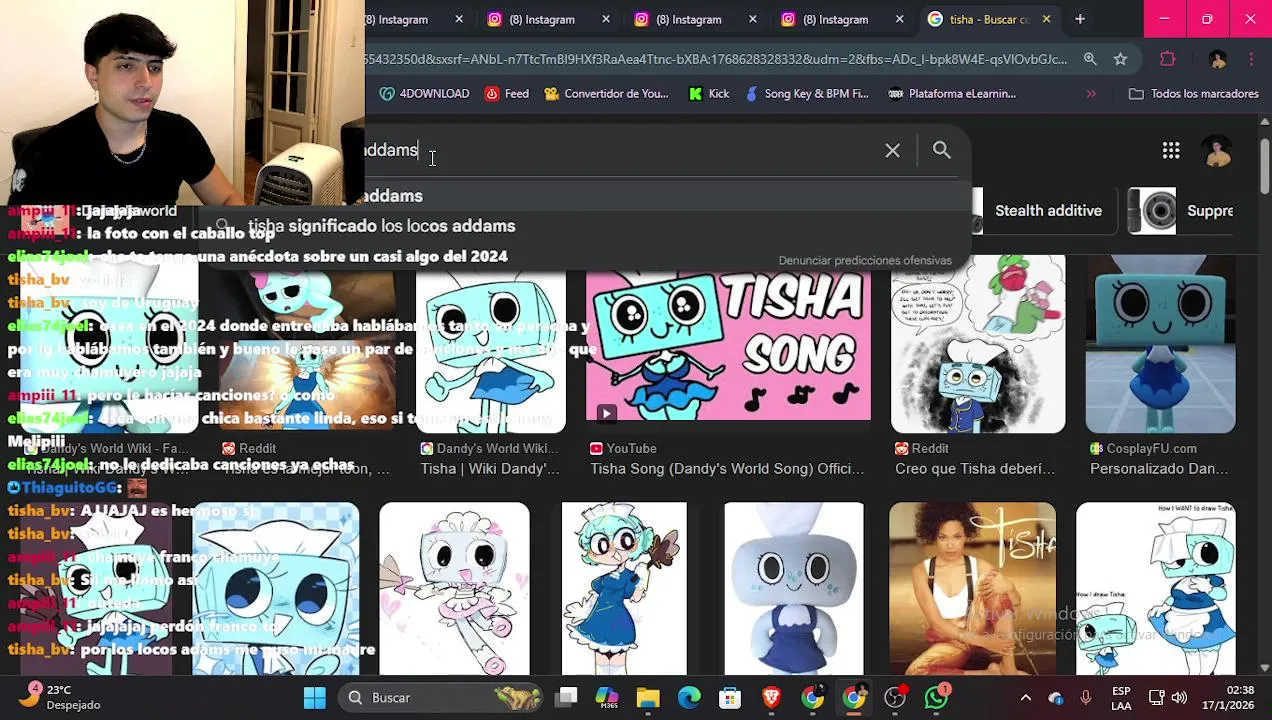This screenshot has width=1272, height=720.
Task: Switch the ESP LAA input language
Action: click(x=1121, y=698)
